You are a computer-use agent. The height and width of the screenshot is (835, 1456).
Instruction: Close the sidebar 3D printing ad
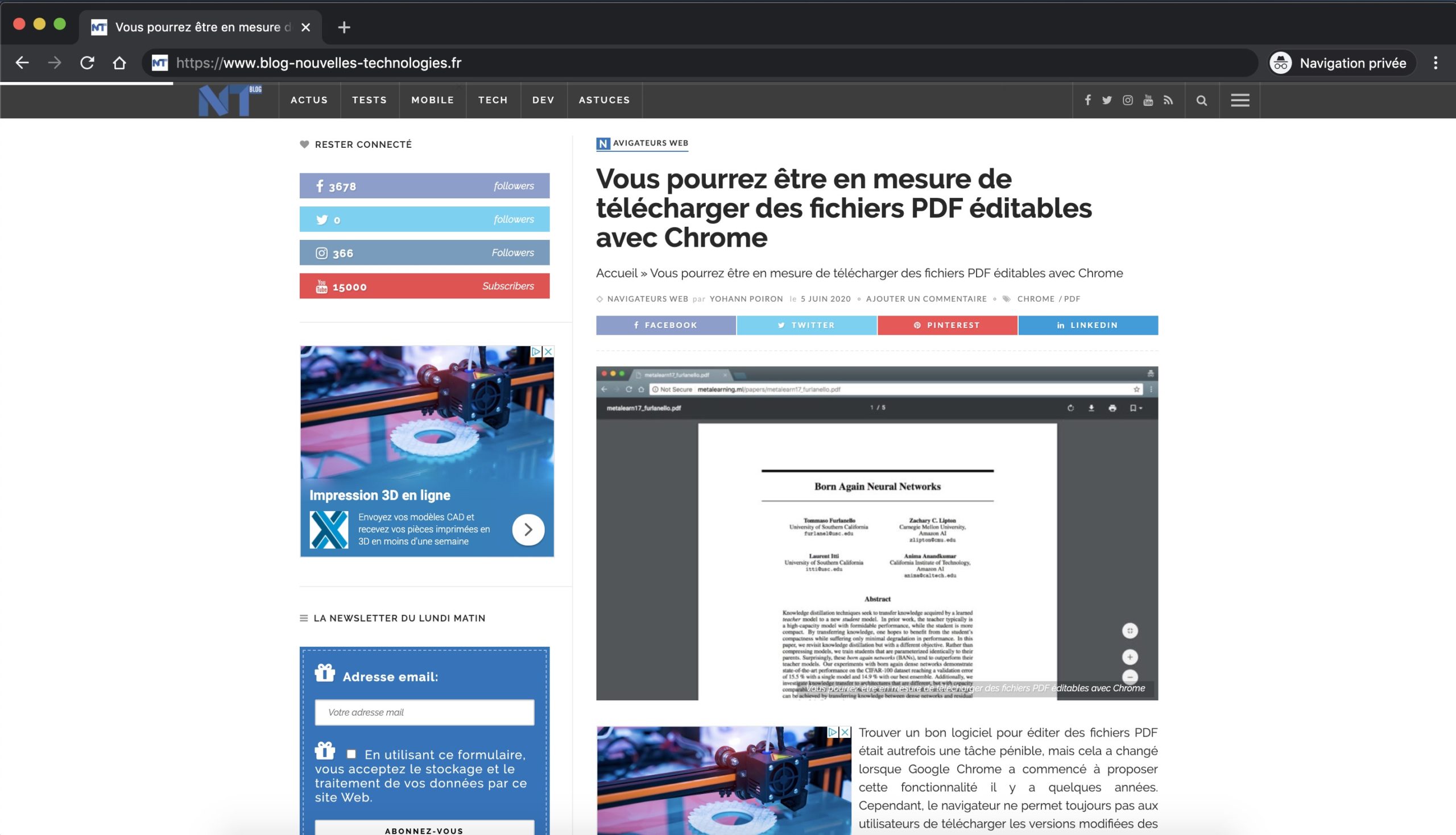pyautogui.click(x=548, y=351)
